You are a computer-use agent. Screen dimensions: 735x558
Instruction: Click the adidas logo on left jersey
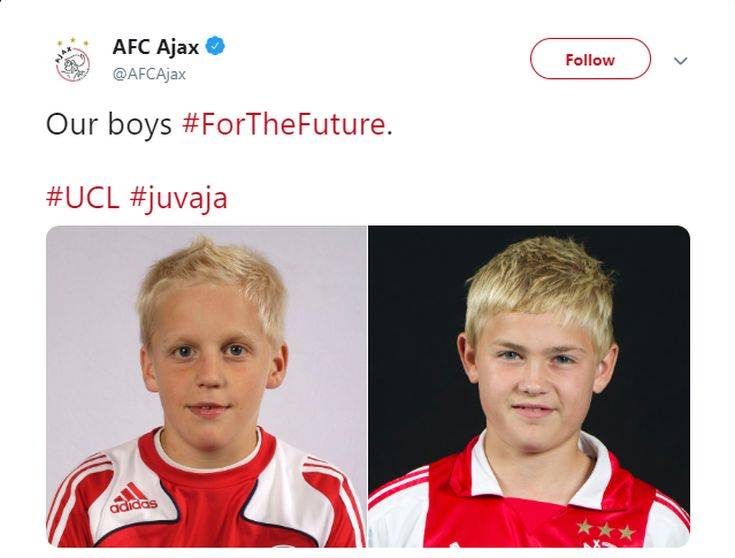[134, 499]
